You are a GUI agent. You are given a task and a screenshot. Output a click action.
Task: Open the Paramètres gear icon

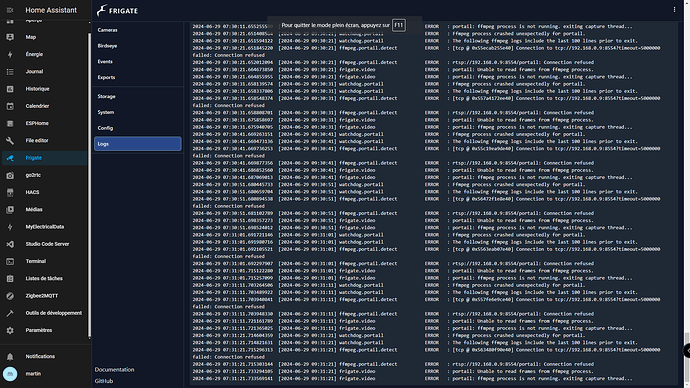(10, 330)
